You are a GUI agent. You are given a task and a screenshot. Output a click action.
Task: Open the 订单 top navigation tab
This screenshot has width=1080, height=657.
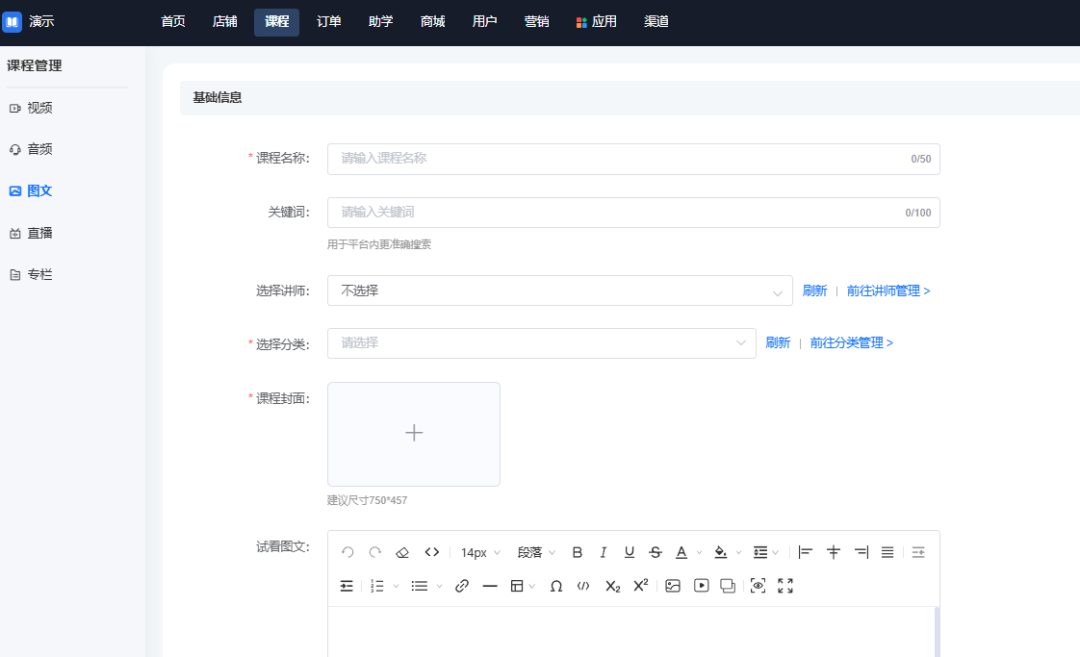pos(329,22)
